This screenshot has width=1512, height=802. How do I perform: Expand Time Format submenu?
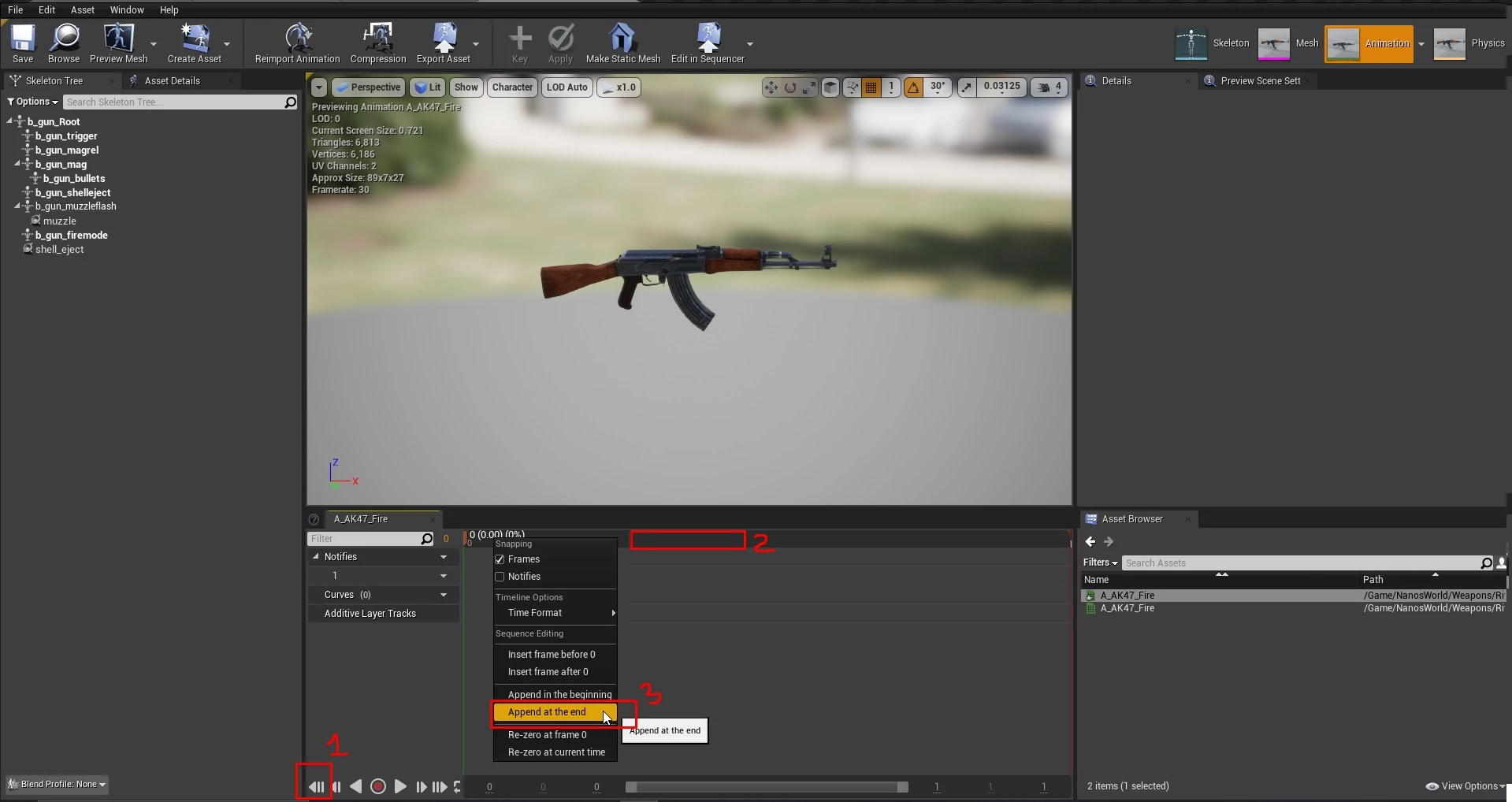tap(555, 613)
